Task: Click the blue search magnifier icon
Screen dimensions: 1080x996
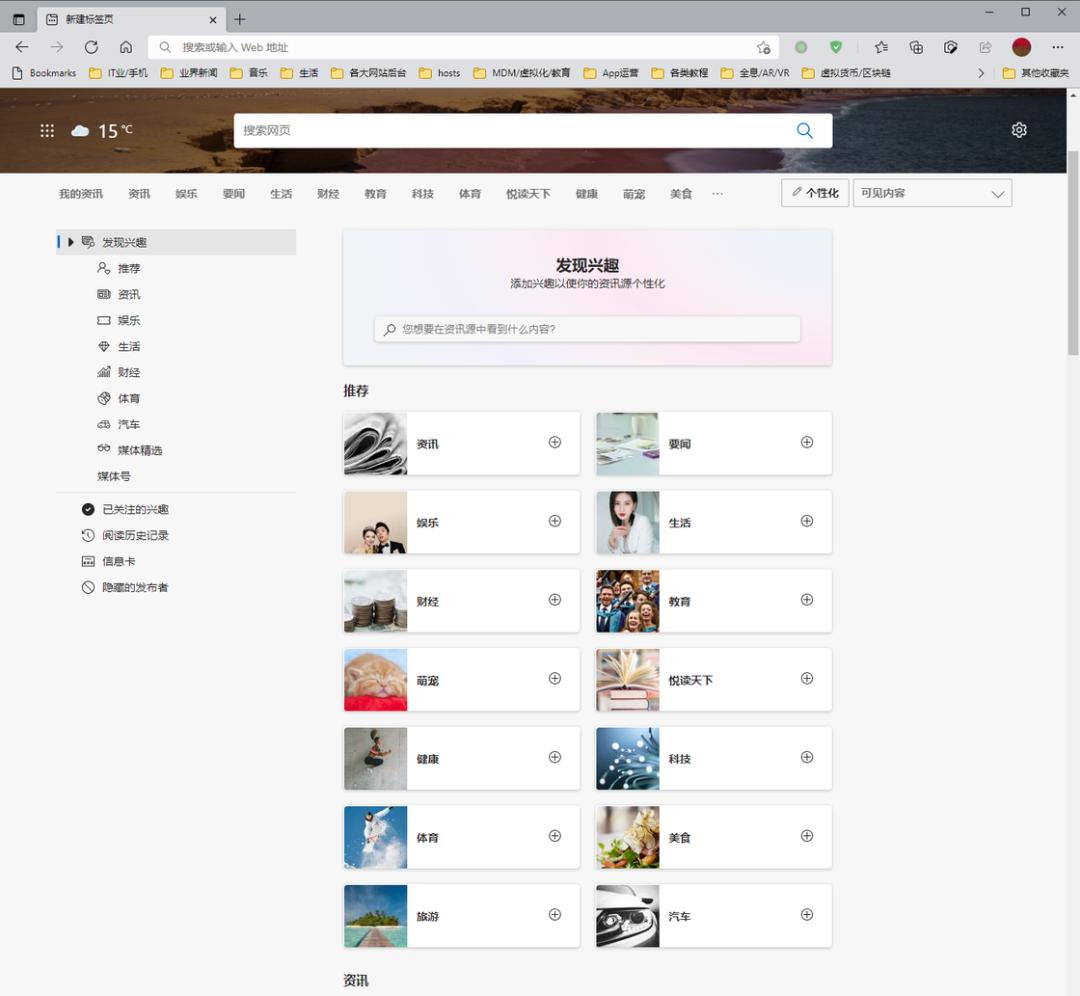Action: pos(804,131)
